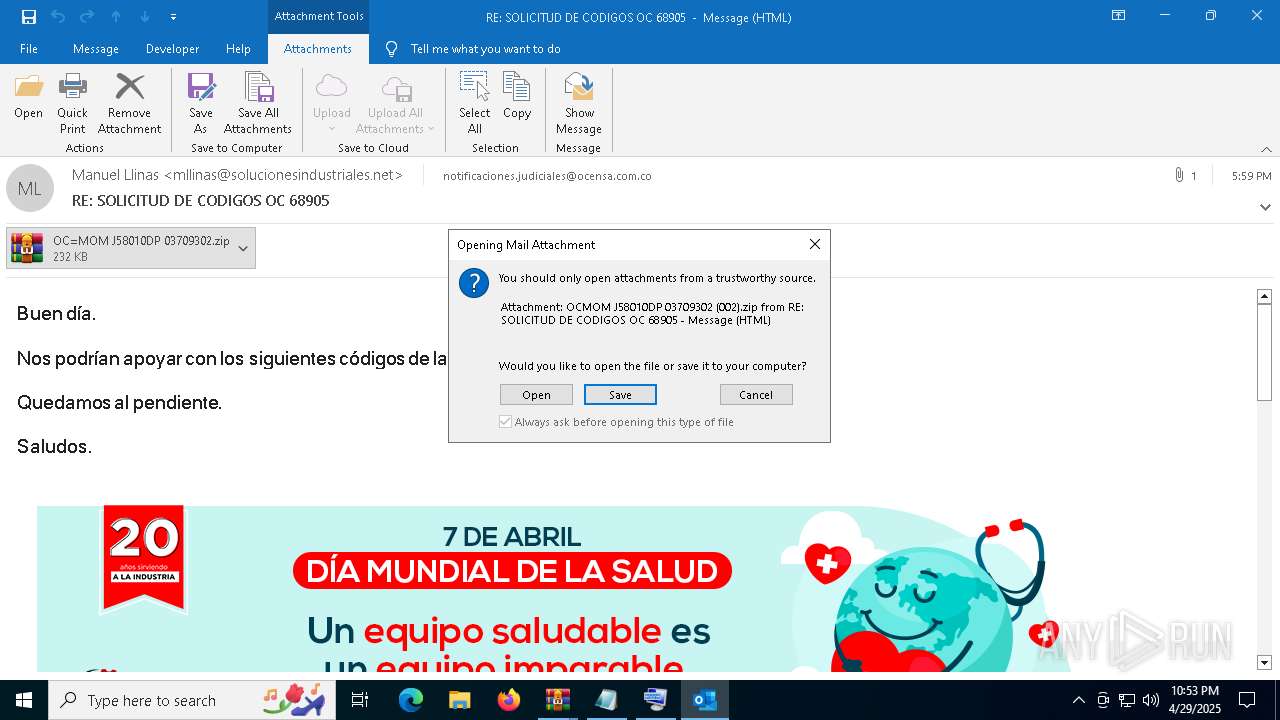
Task: Switch to the Message tab
Action: click(96, 48)
